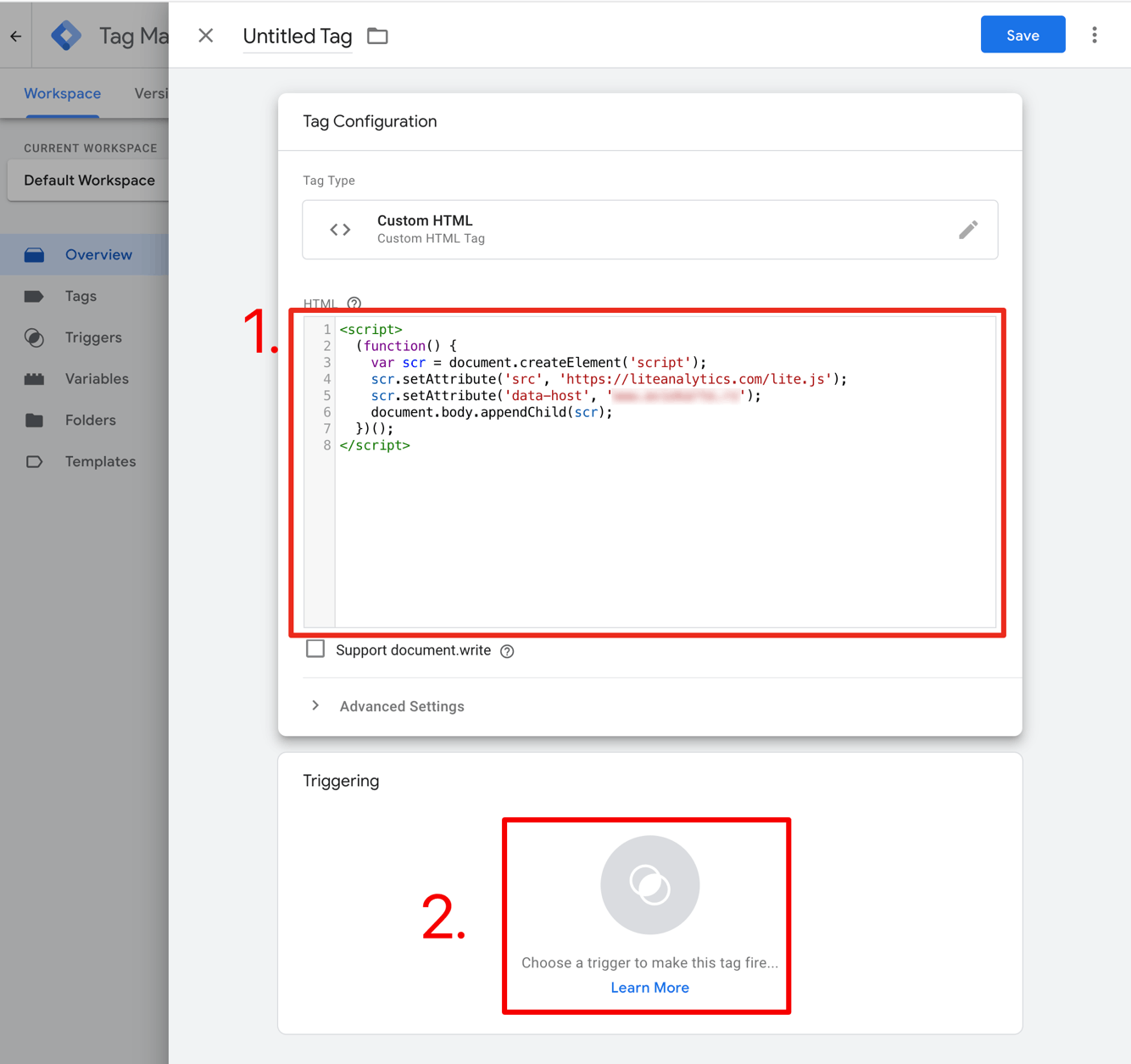This screenshot has height=1064, width=1131.
Task: Click the 'CURRENT WORKSPACE' label
Action: tap(91, 148)
